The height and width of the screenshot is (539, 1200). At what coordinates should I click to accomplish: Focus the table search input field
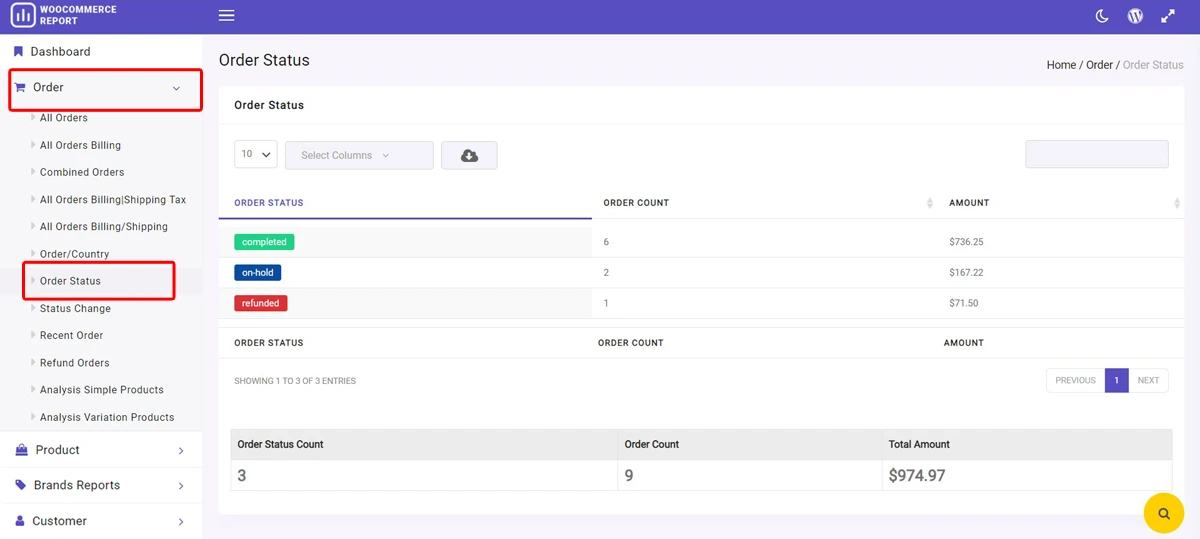1097,154
